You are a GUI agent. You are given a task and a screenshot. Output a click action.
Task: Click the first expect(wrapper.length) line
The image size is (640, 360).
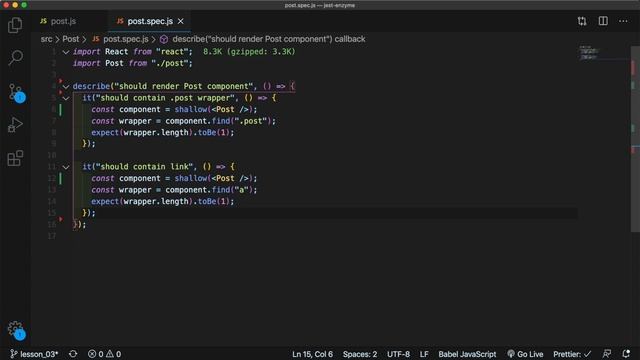162,132
